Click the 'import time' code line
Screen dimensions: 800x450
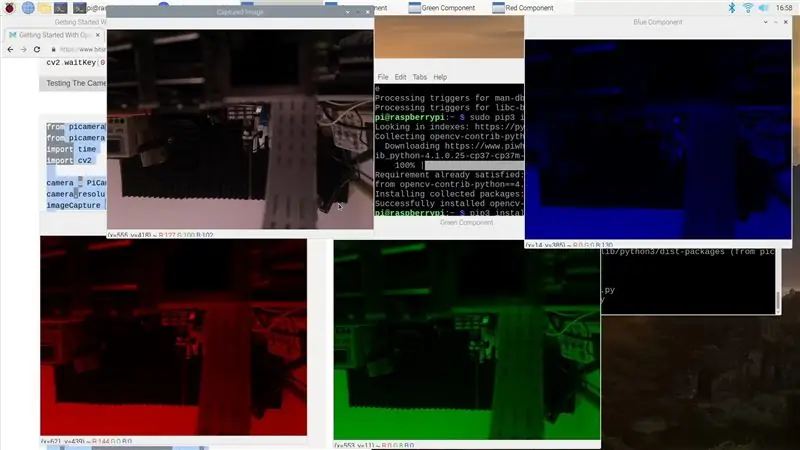(71, 149)
